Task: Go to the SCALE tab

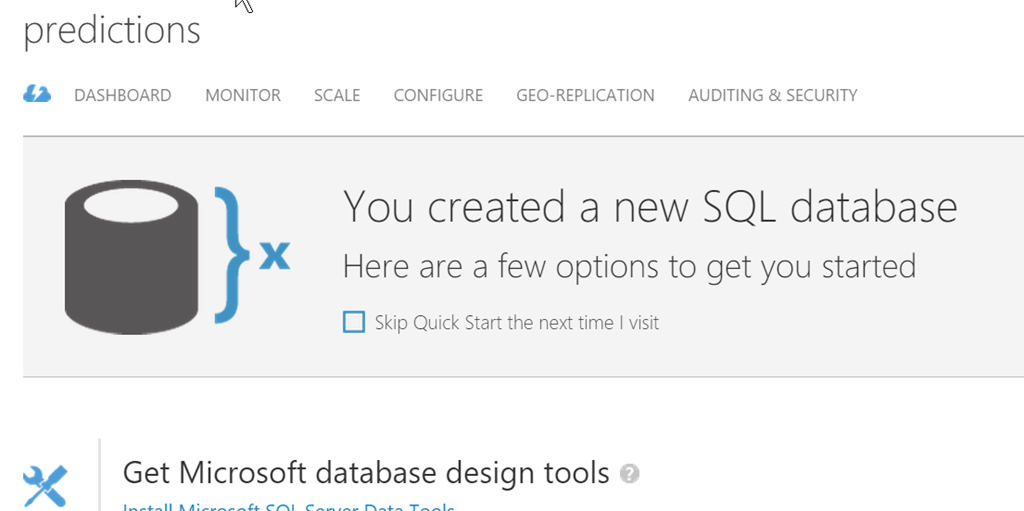Action: pyautogui.click(x=337, y=95)
